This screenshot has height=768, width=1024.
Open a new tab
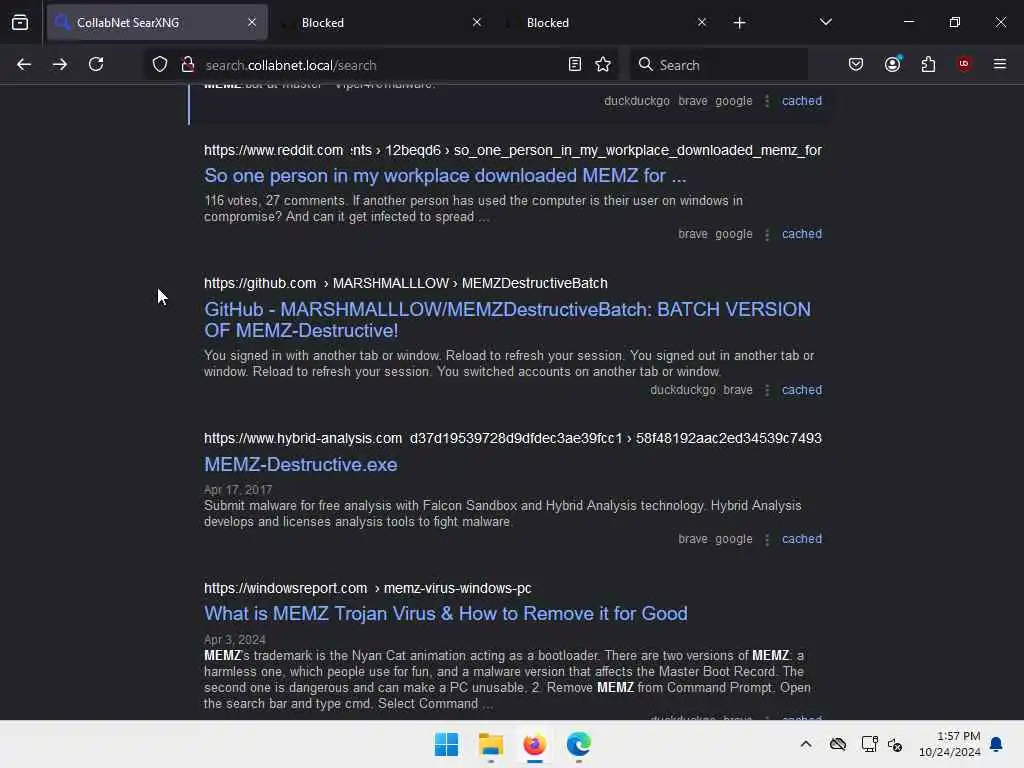(739, 23)
